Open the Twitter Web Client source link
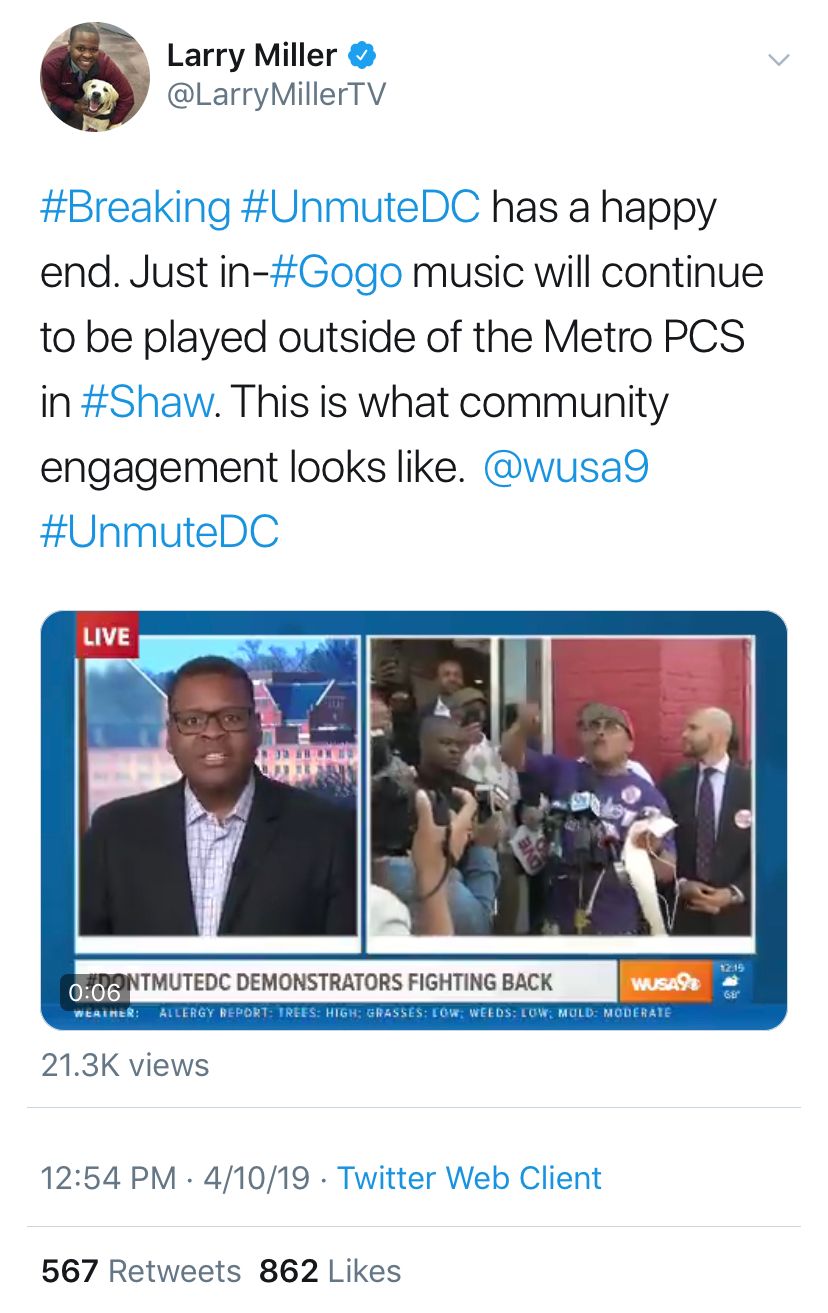The height and width of the screenshot is (1313, 828). click(469, 1178)
